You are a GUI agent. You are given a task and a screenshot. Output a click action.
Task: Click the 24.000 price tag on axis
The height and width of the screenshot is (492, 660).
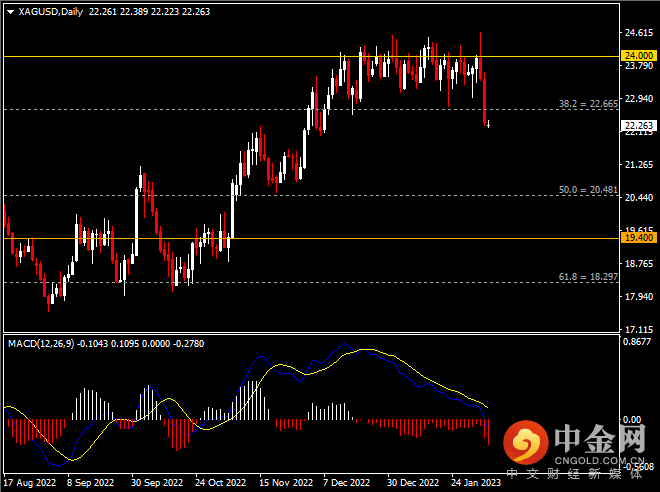(x=638, y=56)
